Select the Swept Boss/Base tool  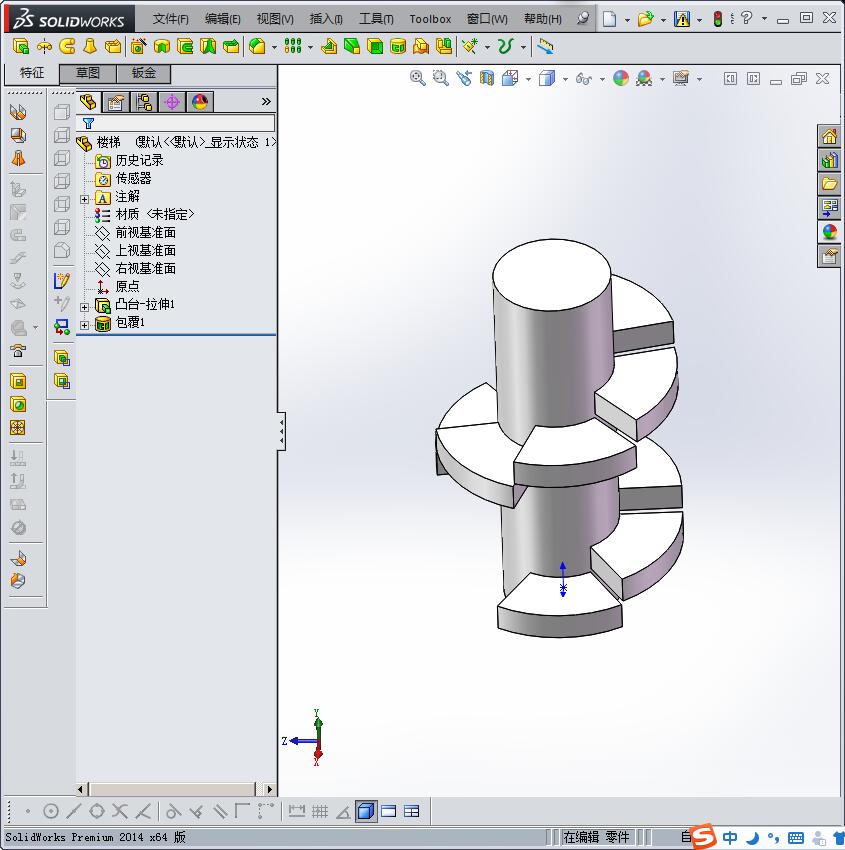(x=67, y=47)
